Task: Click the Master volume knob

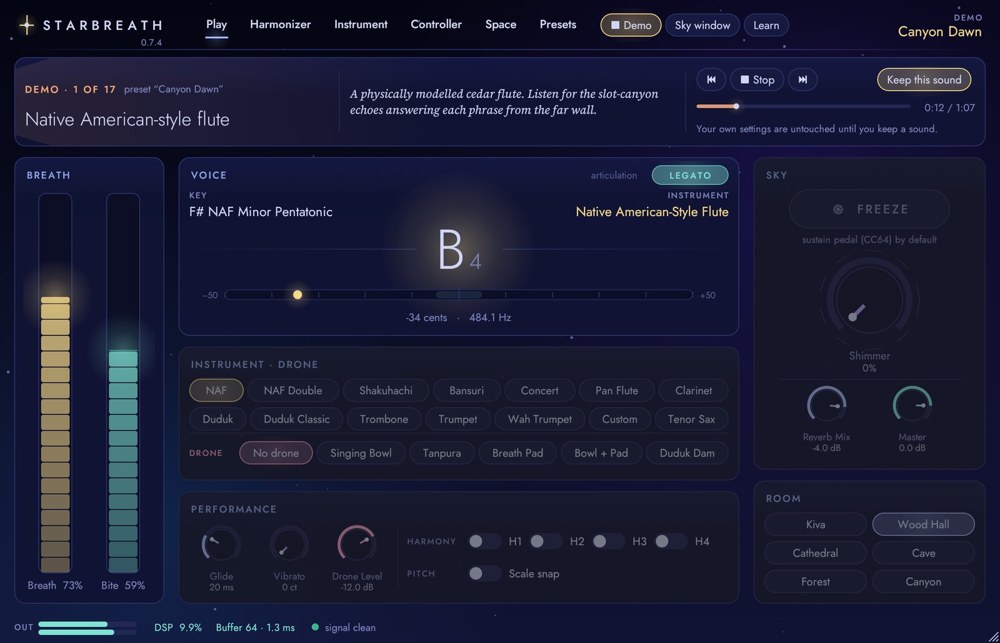Action: pyautogui.click(x=912, y=406)
